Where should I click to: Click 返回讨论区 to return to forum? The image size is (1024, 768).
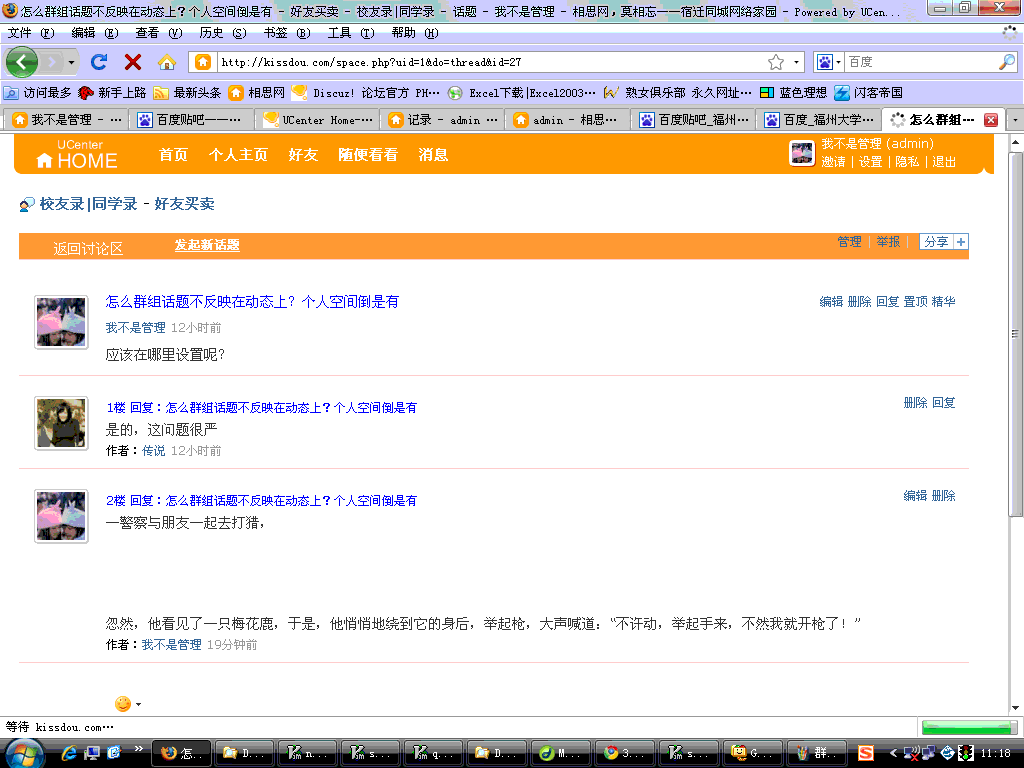(88, 248)
